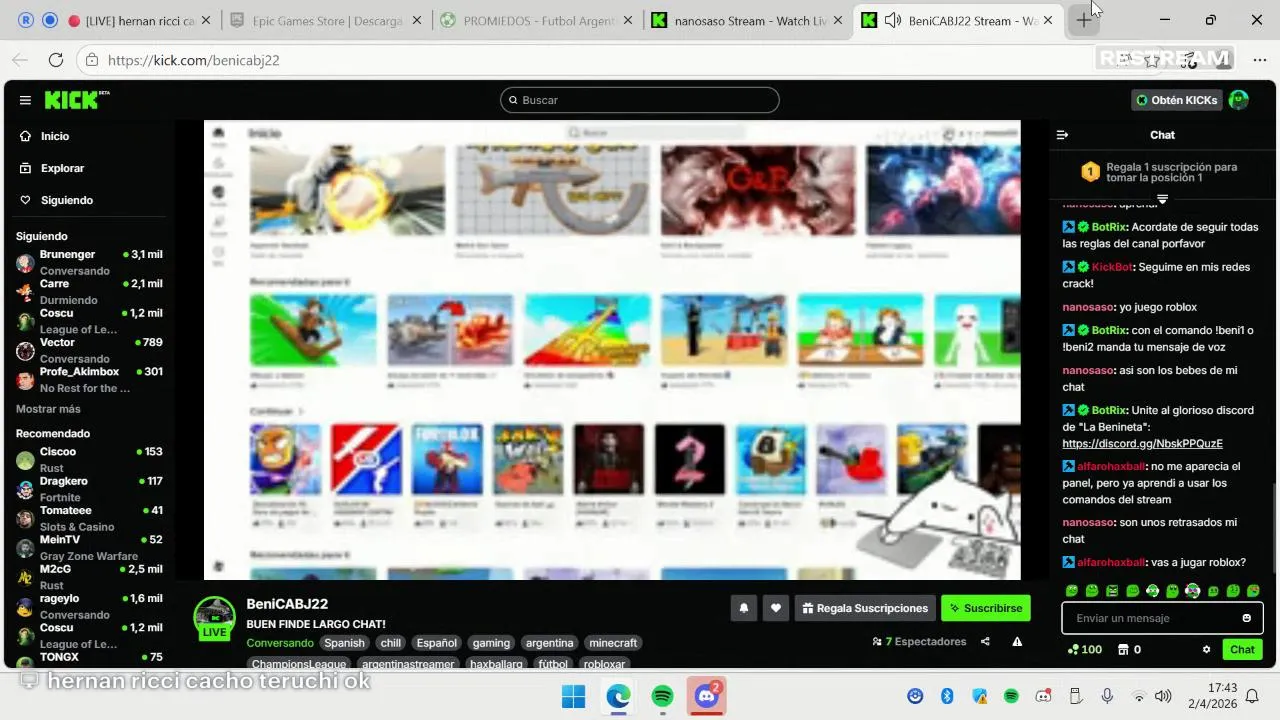This screenshot has width=1280, height=720.
Task: Click the Spanish tag
Action: tap(344, 643)
